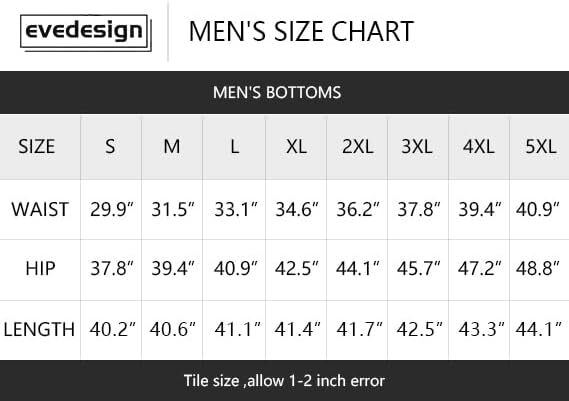This screenshot has width=569, height=401.
Task: Select the 33.1″ waist value for L
Action: pos(236,209)
